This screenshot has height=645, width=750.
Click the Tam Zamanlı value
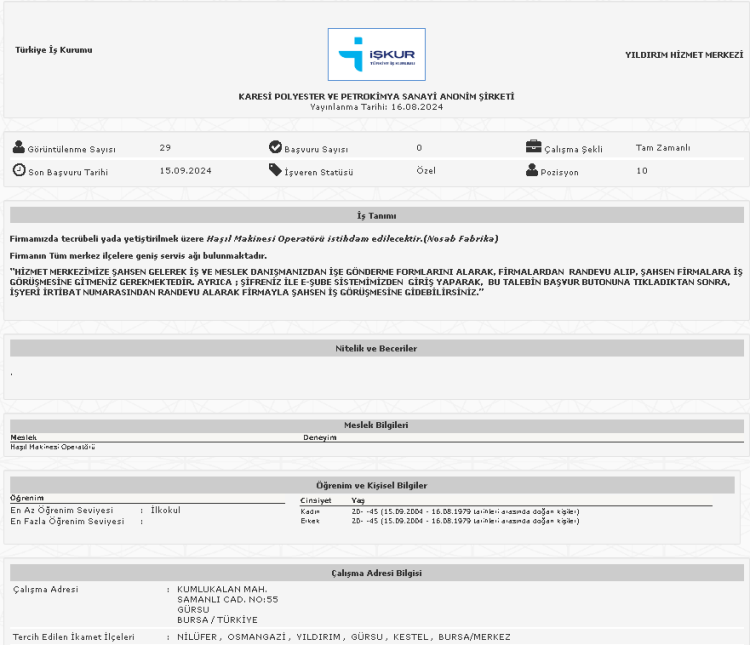[663, 148]
